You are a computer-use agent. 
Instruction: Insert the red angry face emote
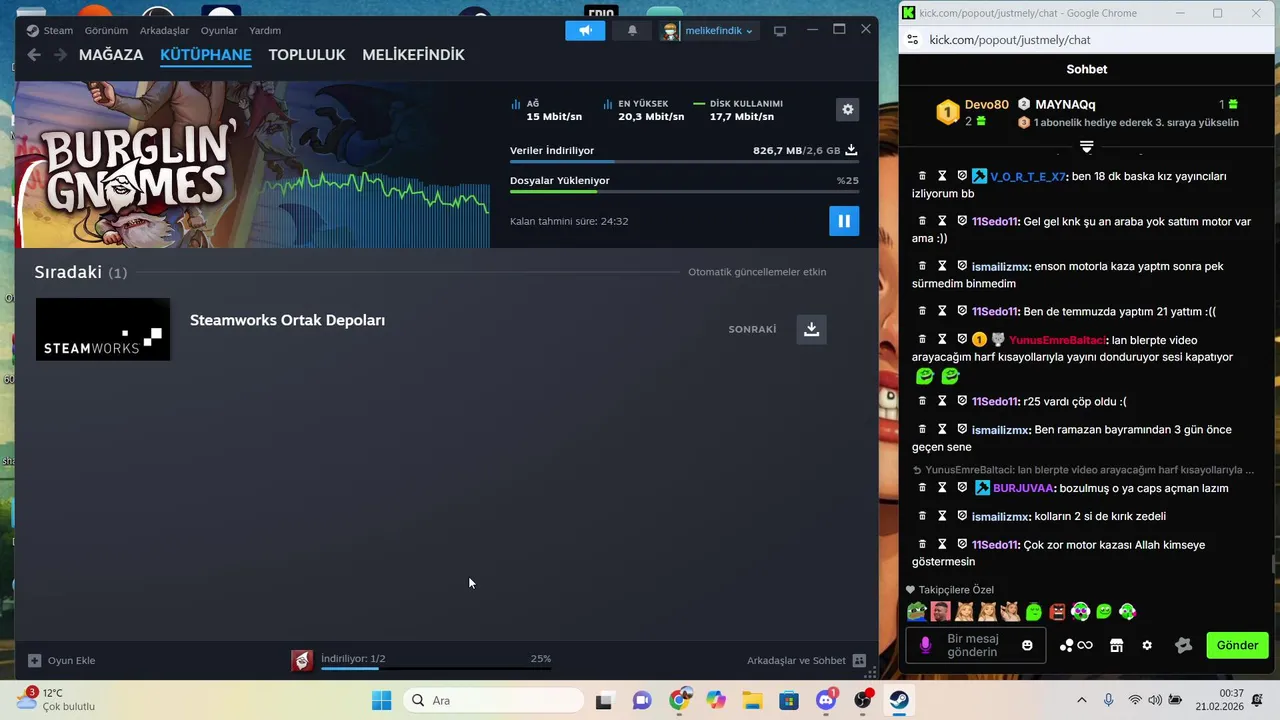click(x=1058, y=611)
